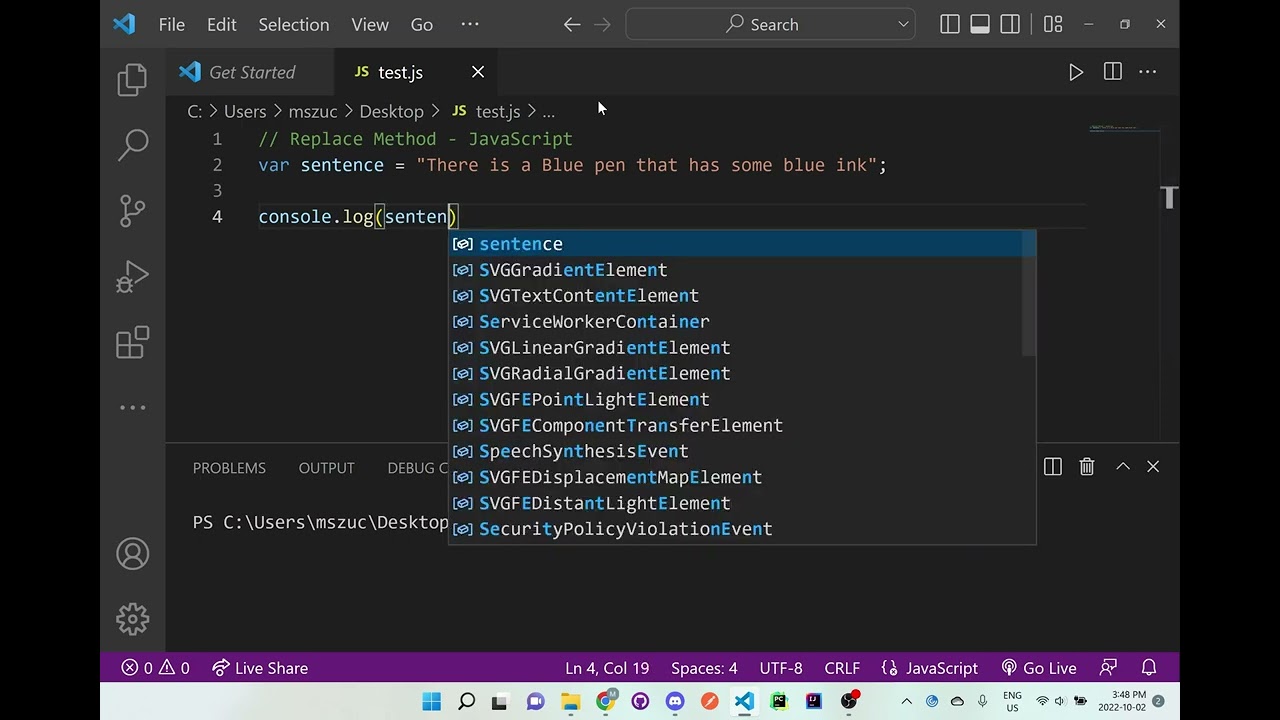This screenshot has width=1280, height=720.
Task: Open the Run and Debug view
Action: (x=132, y=277)
